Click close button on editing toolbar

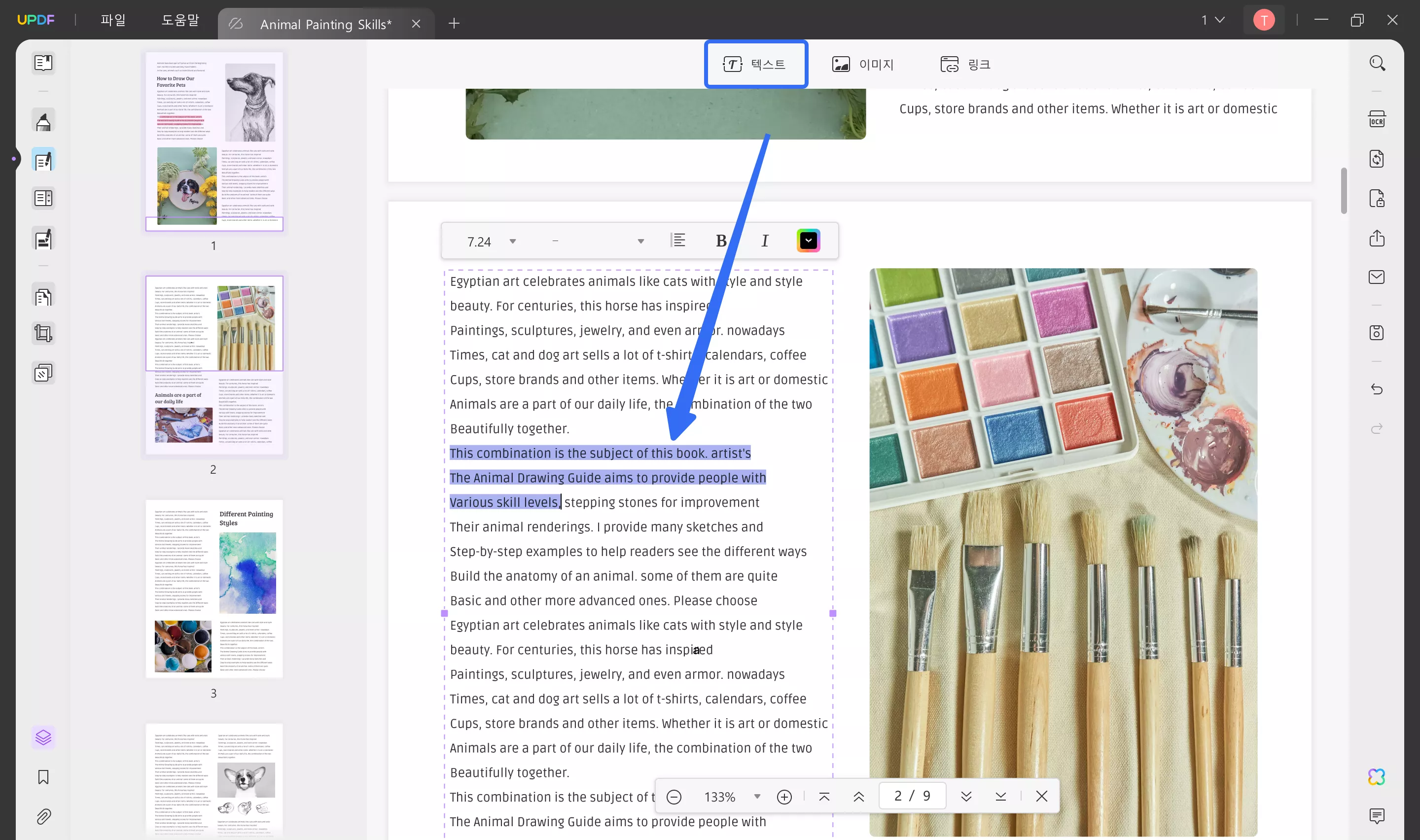[x=1042, y=796]
